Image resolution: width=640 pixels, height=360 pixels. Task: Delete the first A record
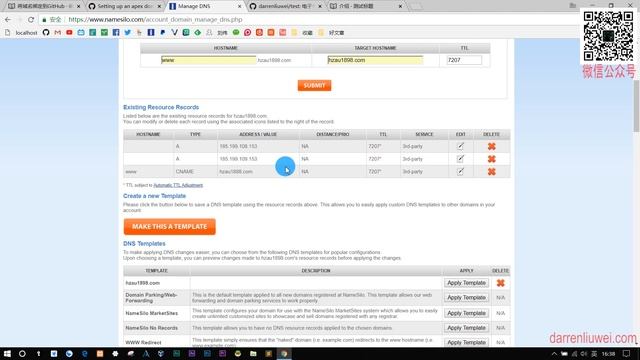(491, 146)
